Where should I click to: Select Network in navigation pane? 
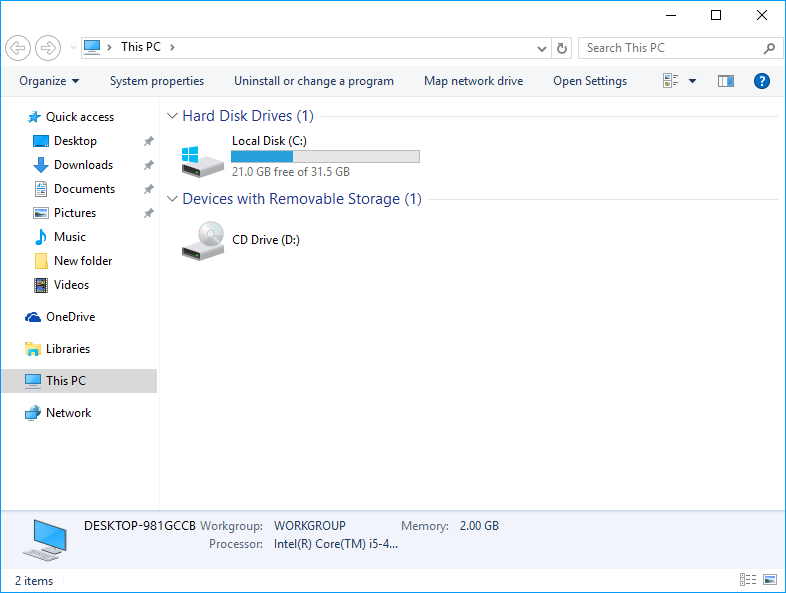pyautogui.click(x=68, y=413)
